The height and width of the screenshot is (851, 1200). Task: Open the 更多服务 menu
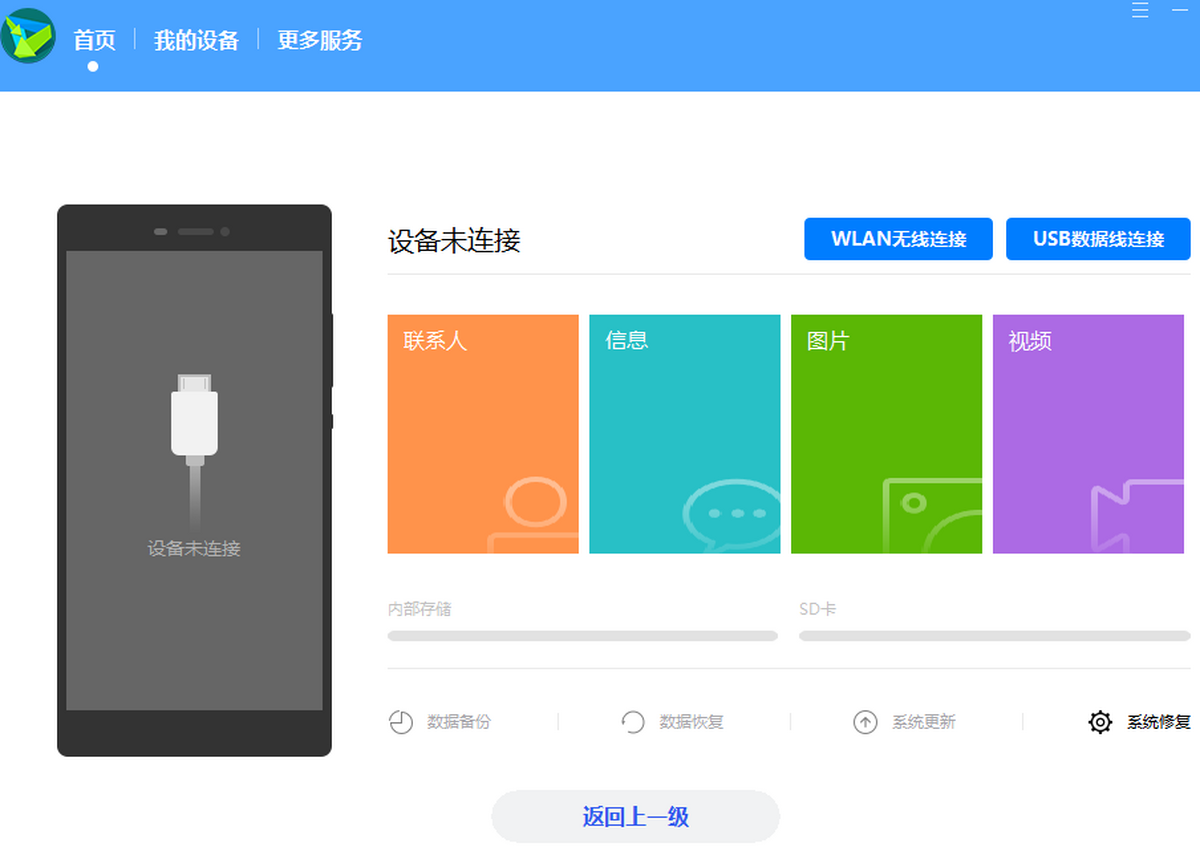(319, 40)
